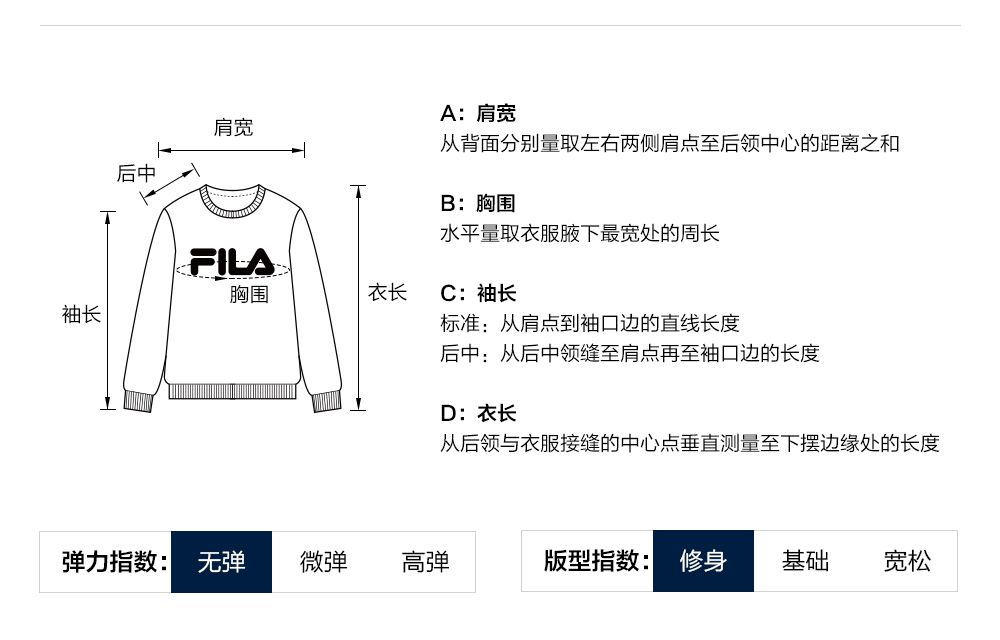Select the 高弹 elasticity option
1000x640 pixels.
tap(425, 562)
